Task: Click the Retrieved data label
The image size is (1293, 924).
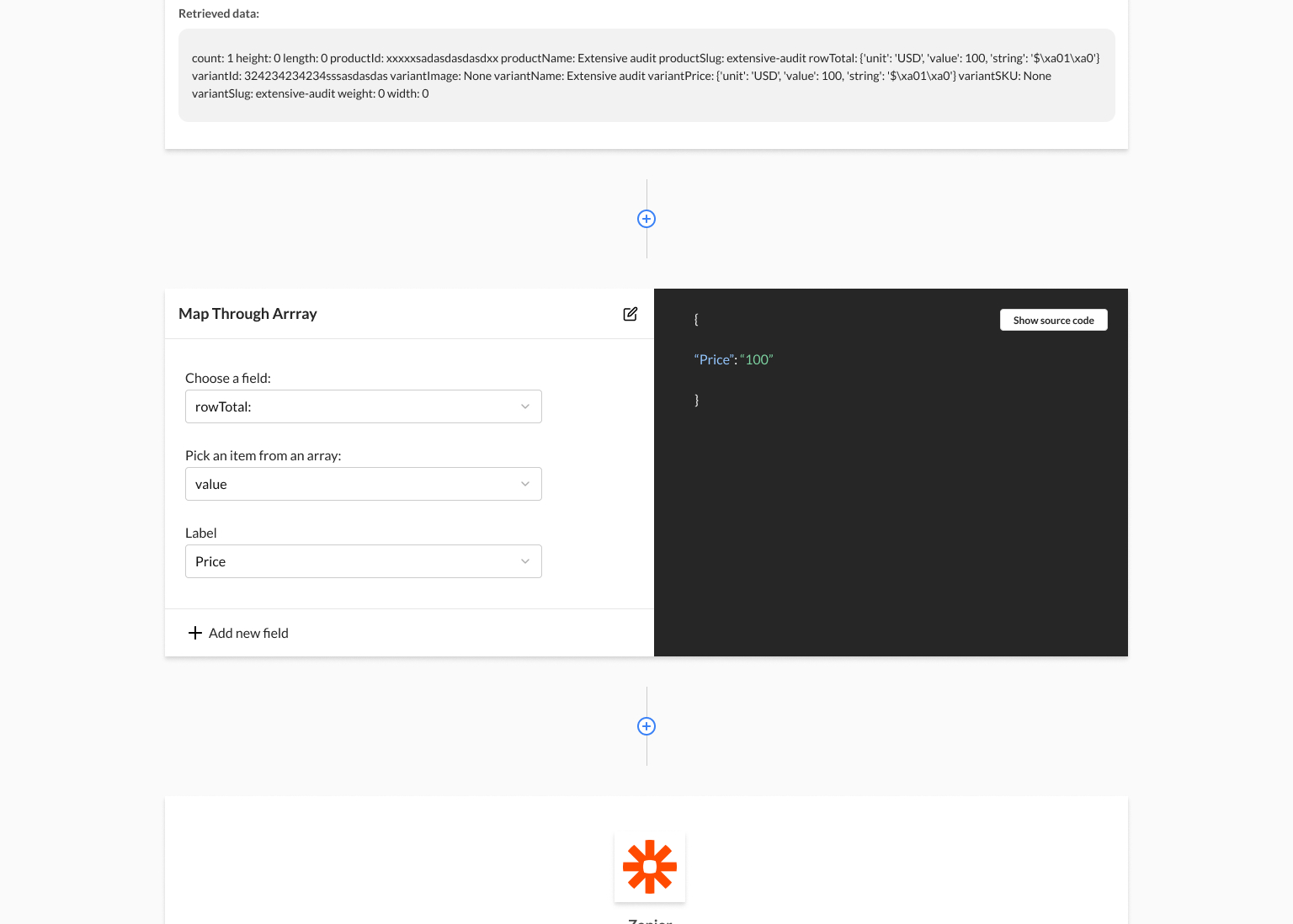Action: coord(218,13)
